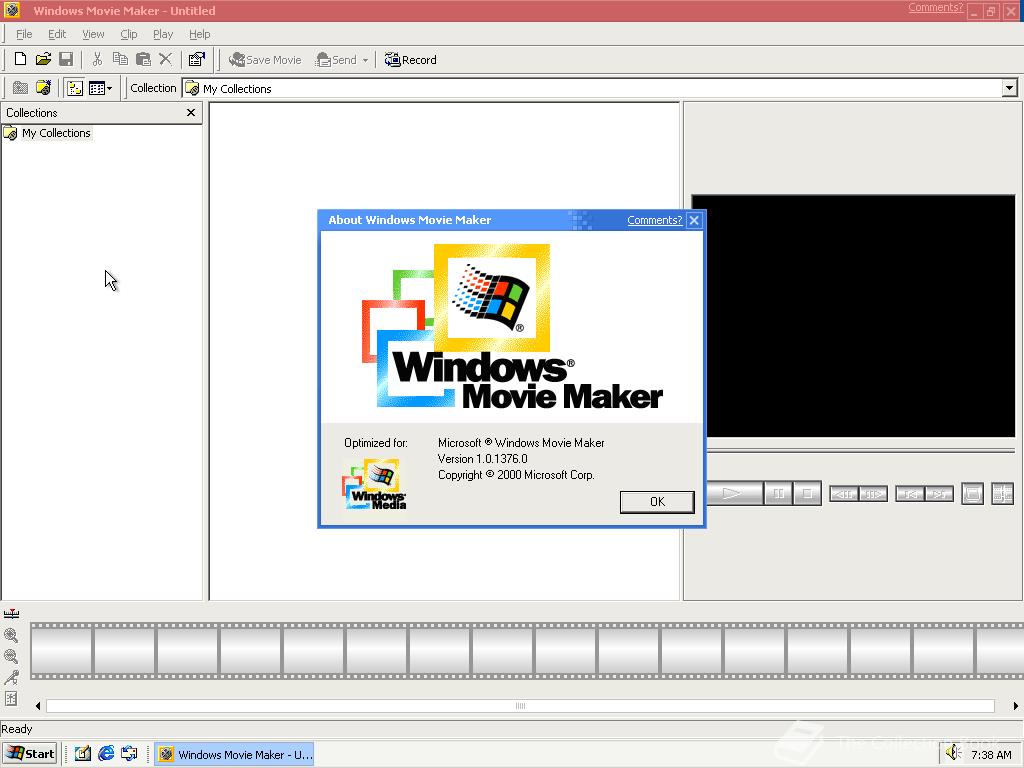The height and width of the screenshot is (768, 1024).
Task: Click the Save Movie toolbar button
Action: (265, 60)
